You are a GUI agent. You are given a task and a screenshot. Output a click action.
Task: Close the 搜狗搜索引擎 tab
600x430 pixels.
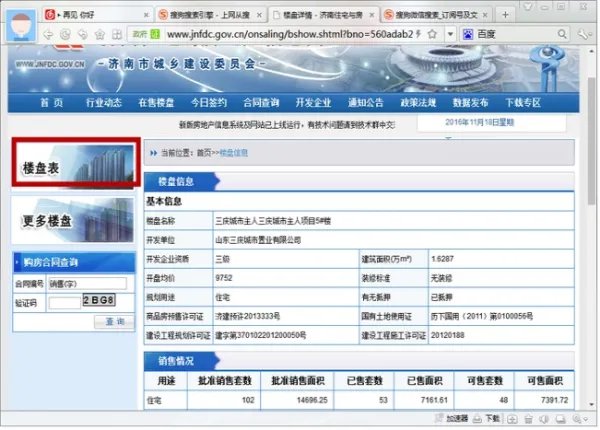[x=259, y=15]
